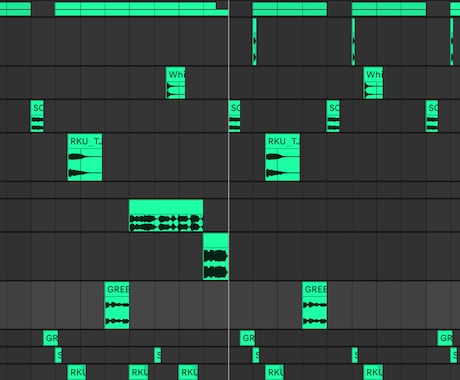
Task: Select the third RKU clip in the bottom track
Action: (x=188, y=372)
